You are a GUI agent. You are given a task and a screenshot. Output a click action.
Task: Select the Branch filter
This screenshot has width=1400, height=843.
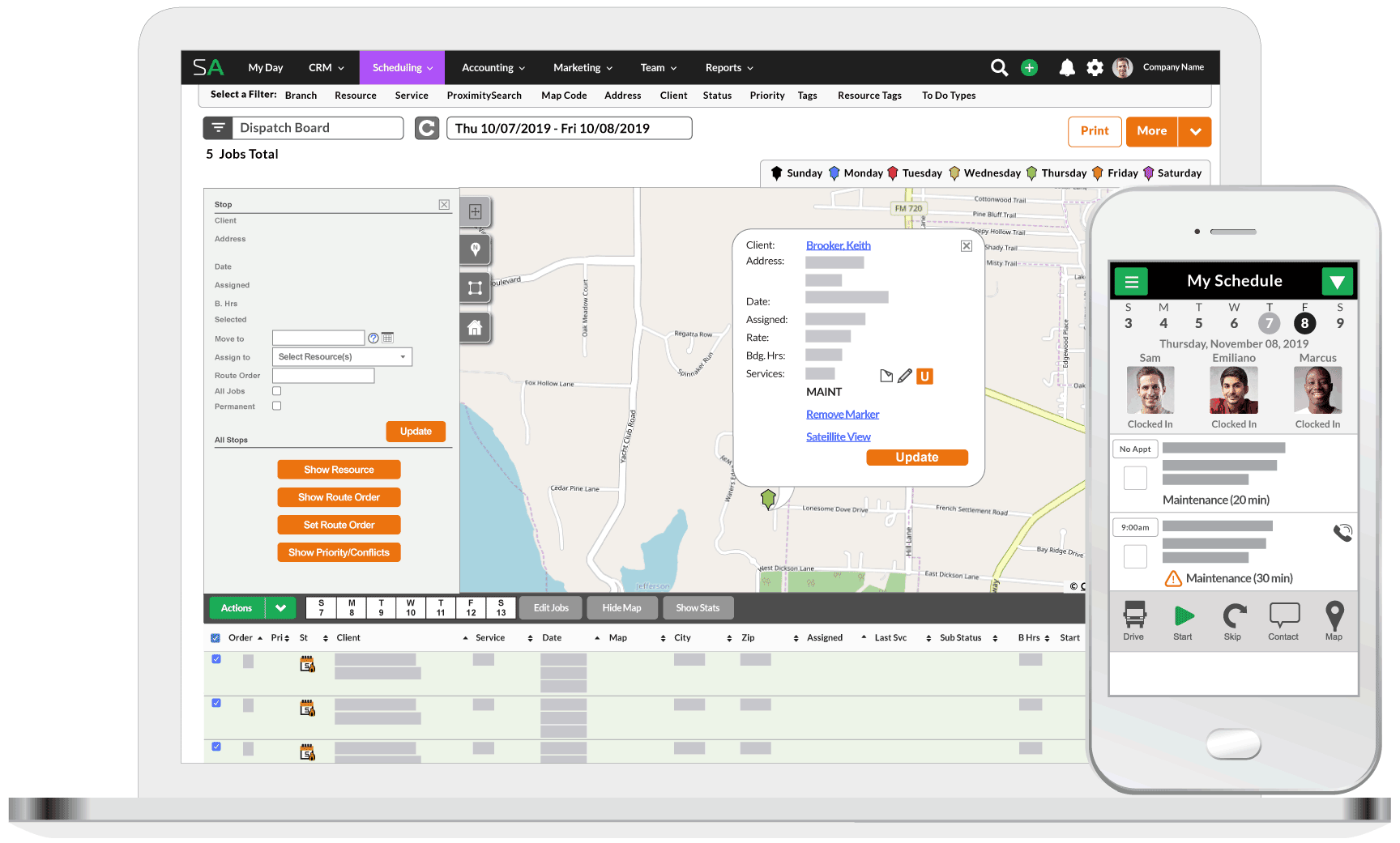(x=301, y=96)
